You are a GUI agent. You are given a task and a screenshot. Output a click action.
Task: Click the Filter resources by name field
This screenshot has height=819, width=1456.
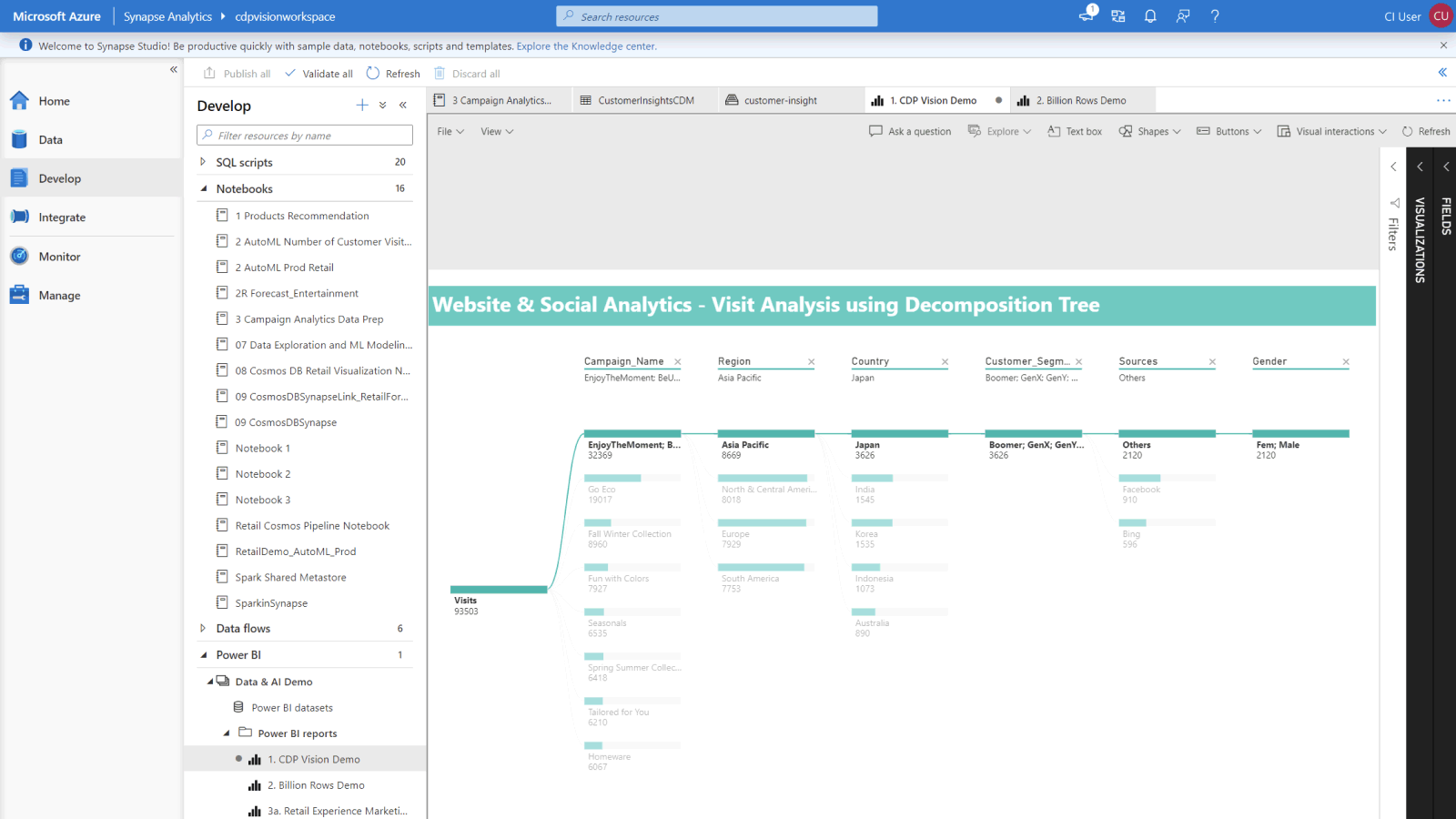(x=305, y=136)
